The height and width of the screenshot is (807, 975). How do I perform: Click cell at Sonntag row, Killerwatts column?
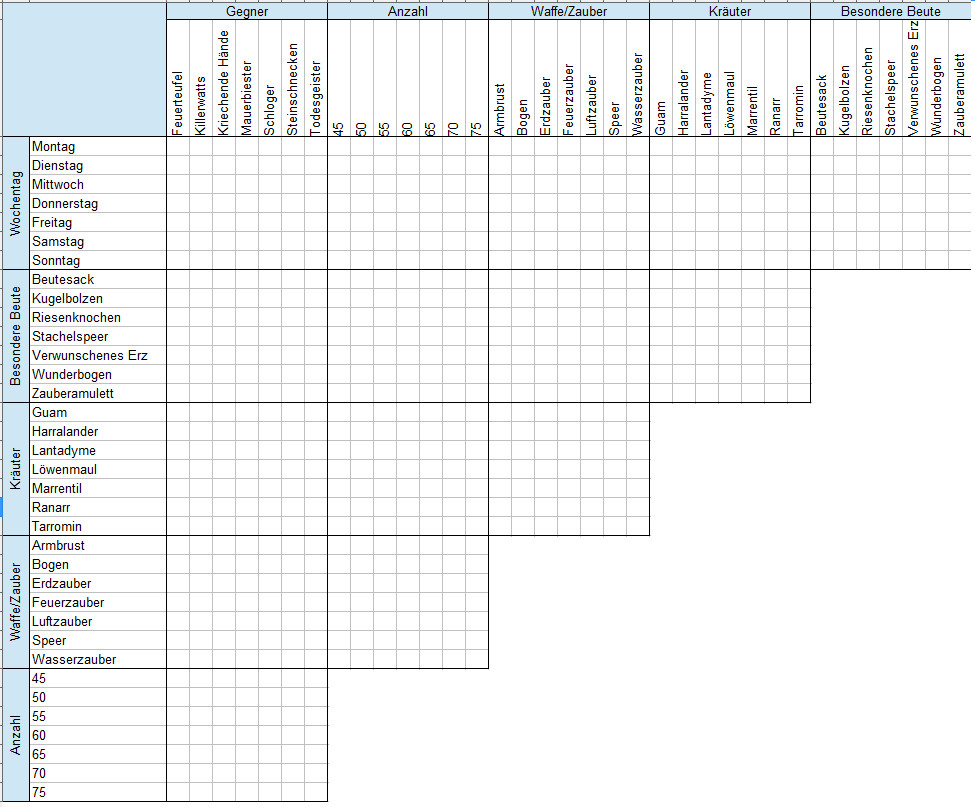point(200,260)
